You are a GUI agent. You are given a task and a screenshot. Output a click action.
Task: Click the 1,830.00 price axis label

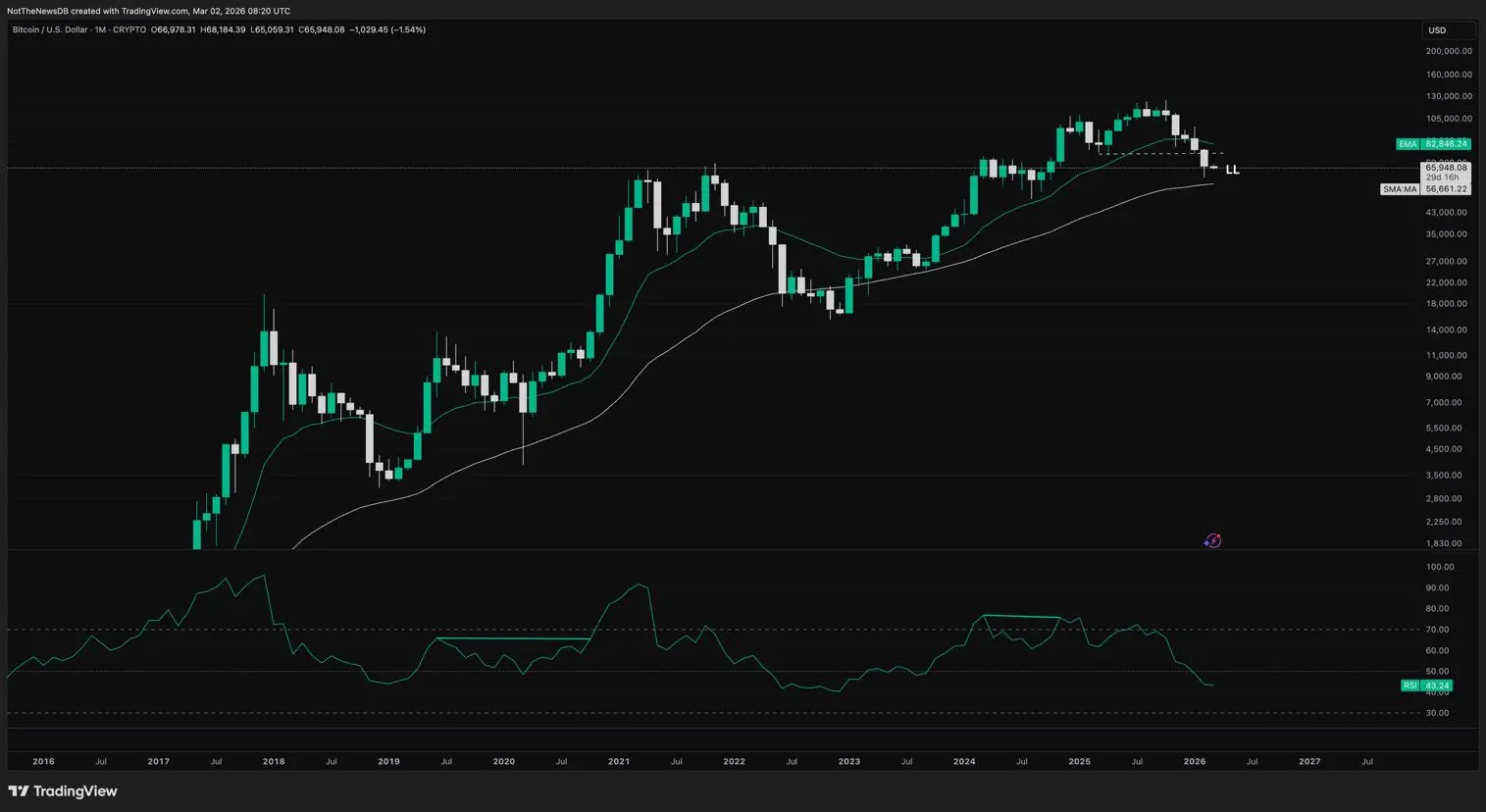tap(1444, 543)
